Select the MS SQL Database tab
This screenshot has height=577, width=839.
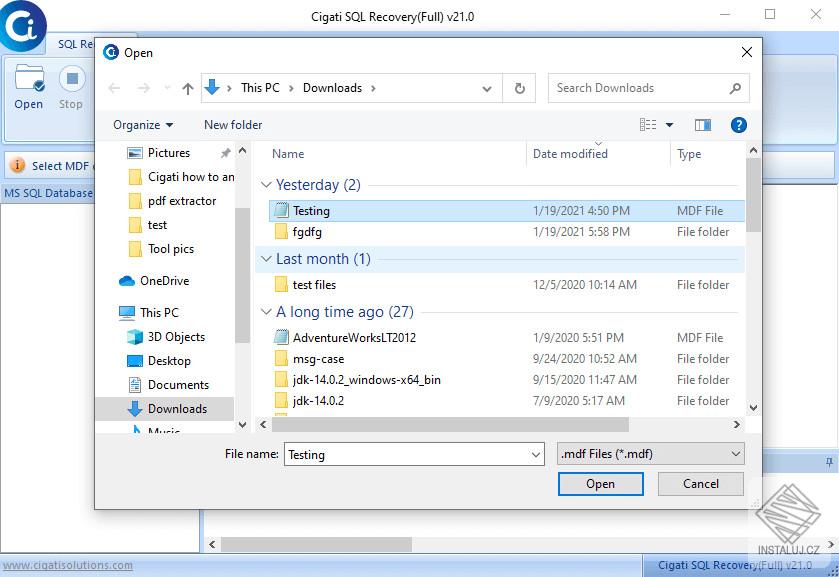[48, 193]
